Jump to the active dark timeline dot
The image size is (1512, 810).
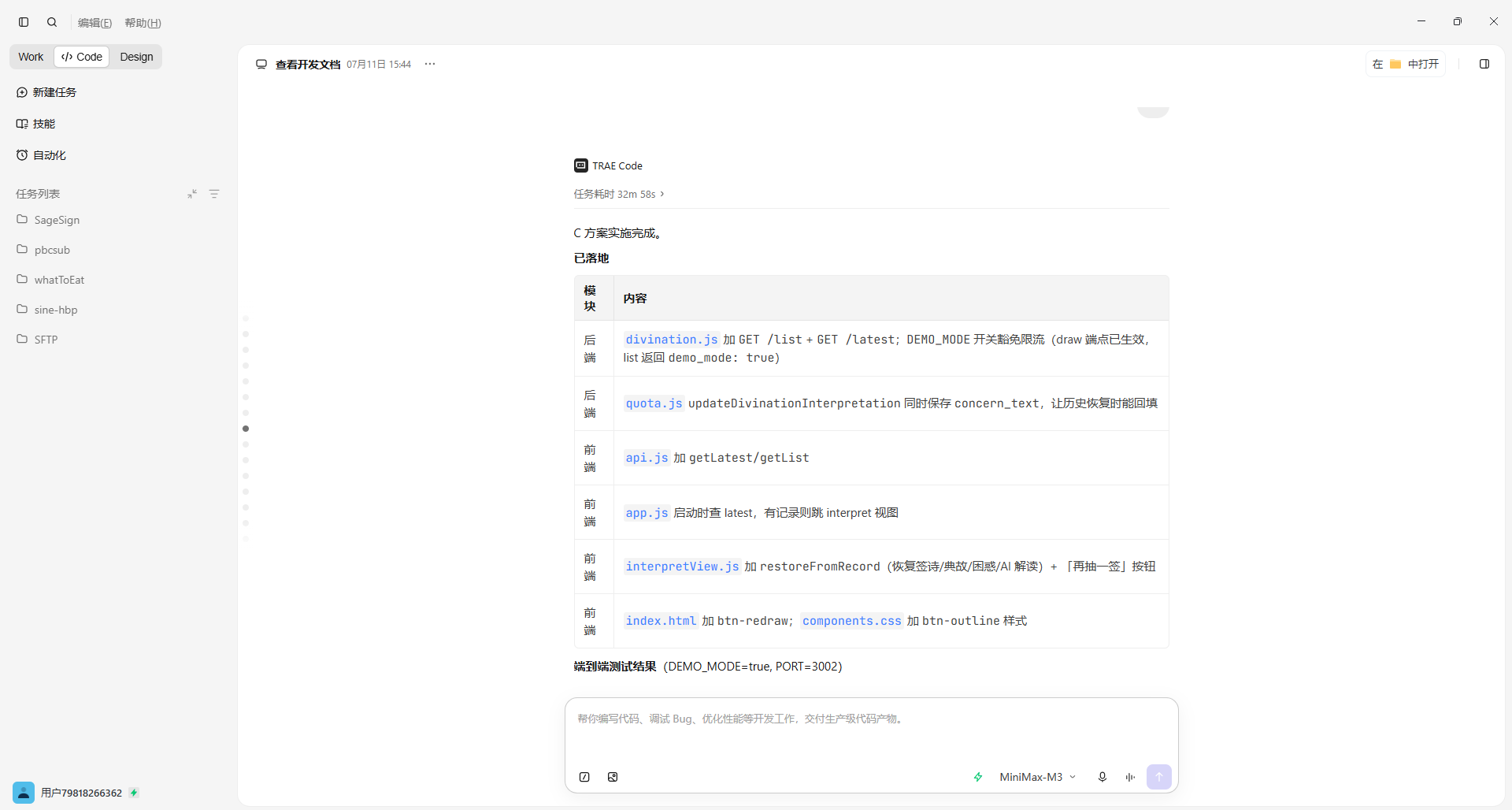click(246, 429)
